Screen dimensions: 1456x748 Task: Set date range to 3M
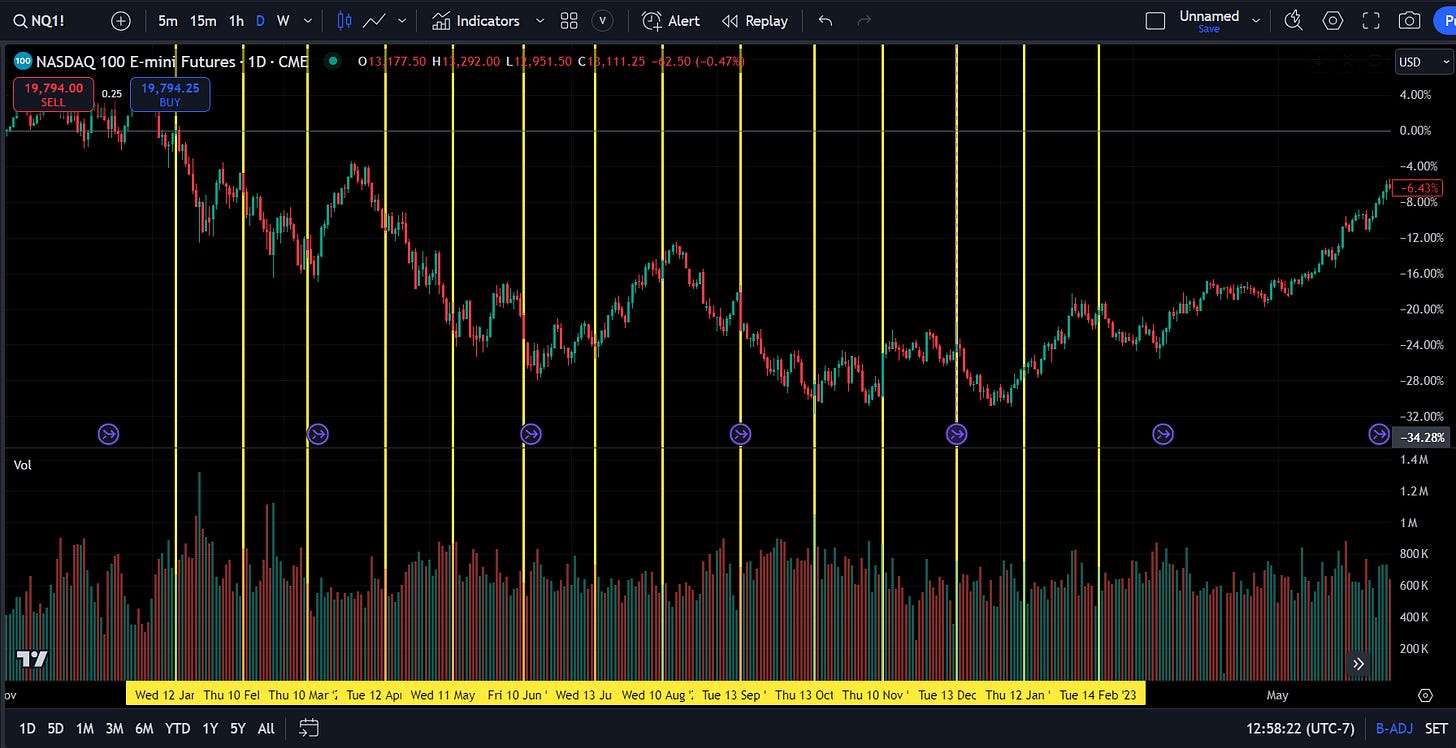coord(114,728)
